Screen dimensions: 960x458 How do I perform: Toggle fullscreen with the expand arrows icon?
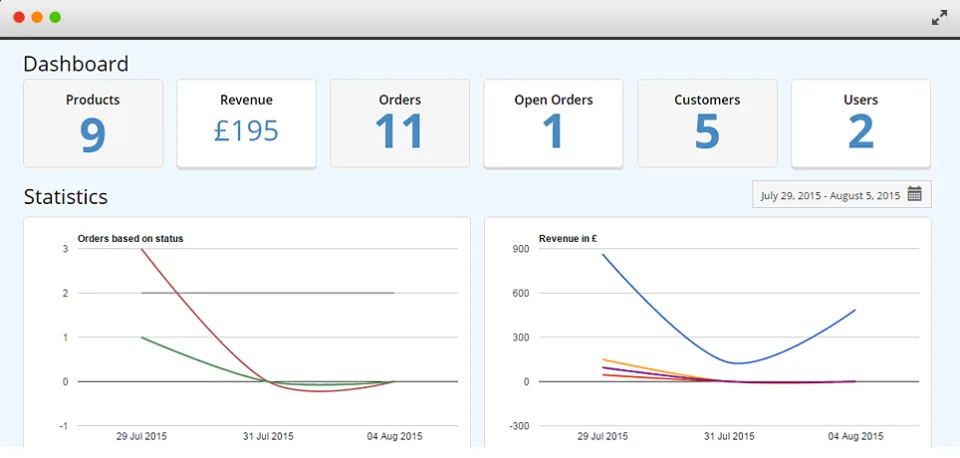coord(939,18)
